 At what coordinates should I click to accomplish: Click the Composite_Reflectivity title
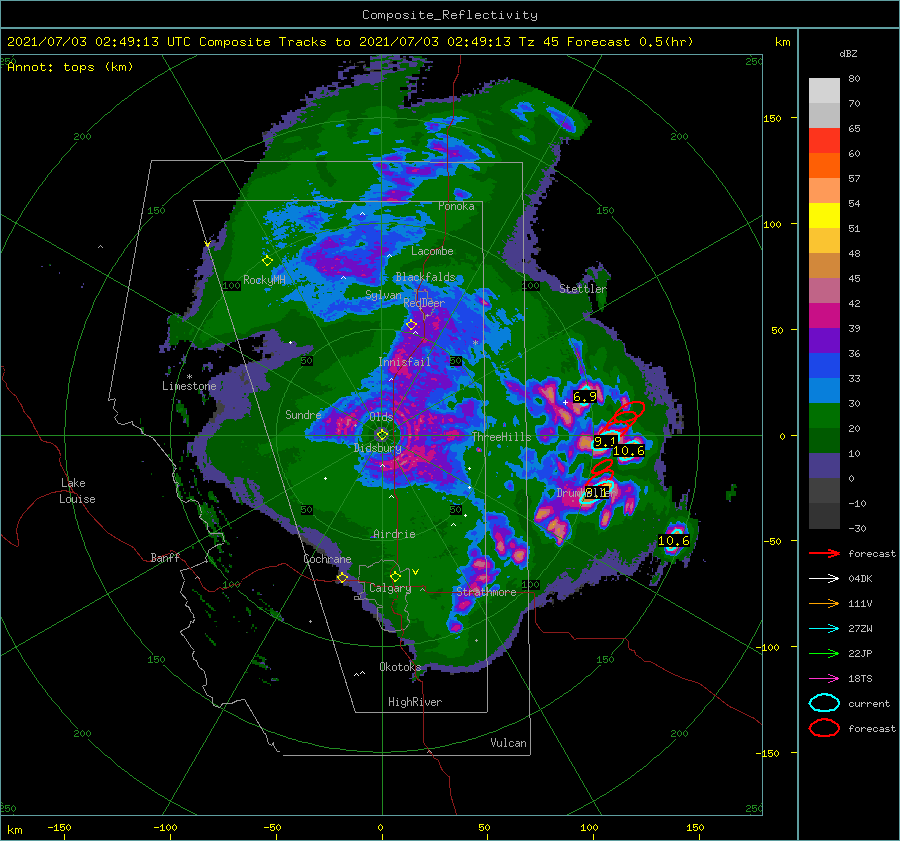(450, 15)
